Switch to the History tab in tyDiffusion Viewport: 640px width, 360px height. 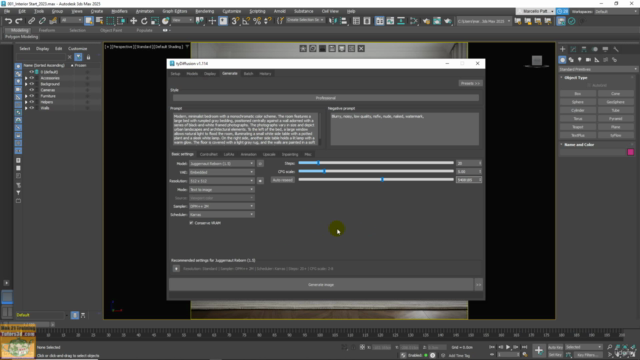click(265, 74)
